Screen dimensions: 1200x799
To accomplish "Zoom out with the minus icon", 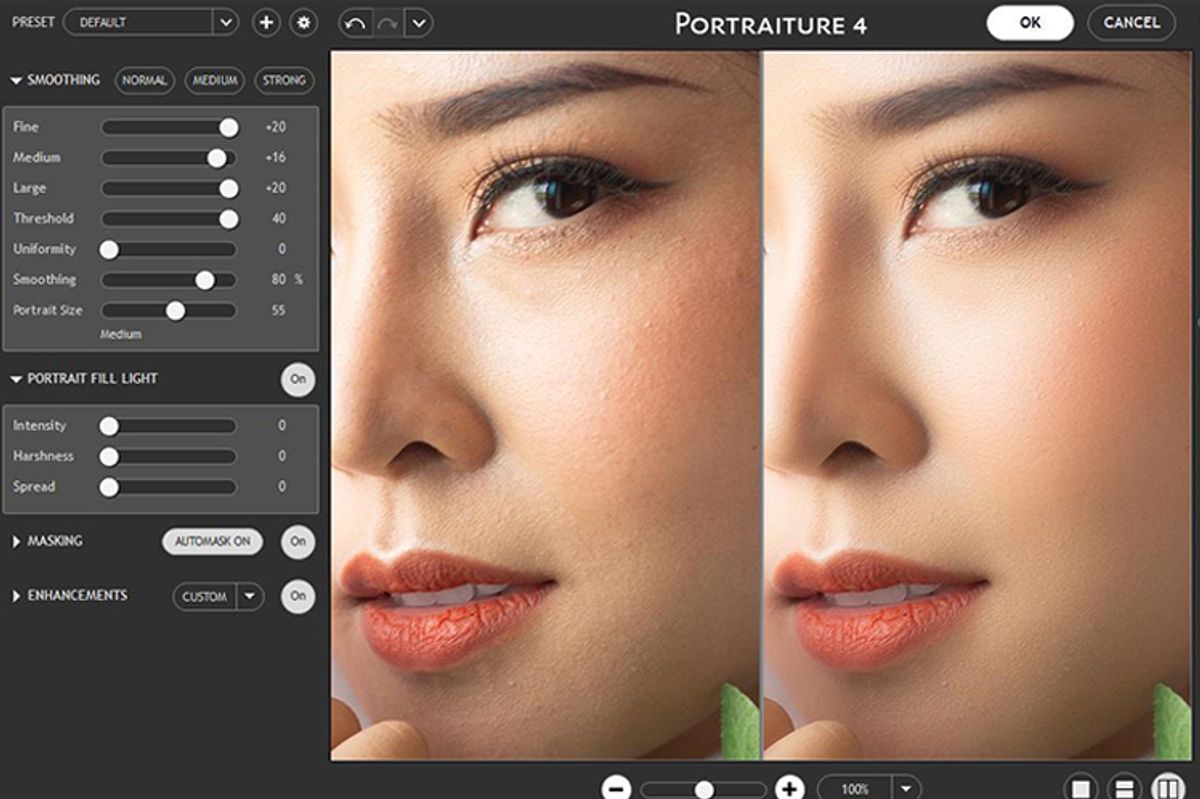I will (x=617, y=788).
